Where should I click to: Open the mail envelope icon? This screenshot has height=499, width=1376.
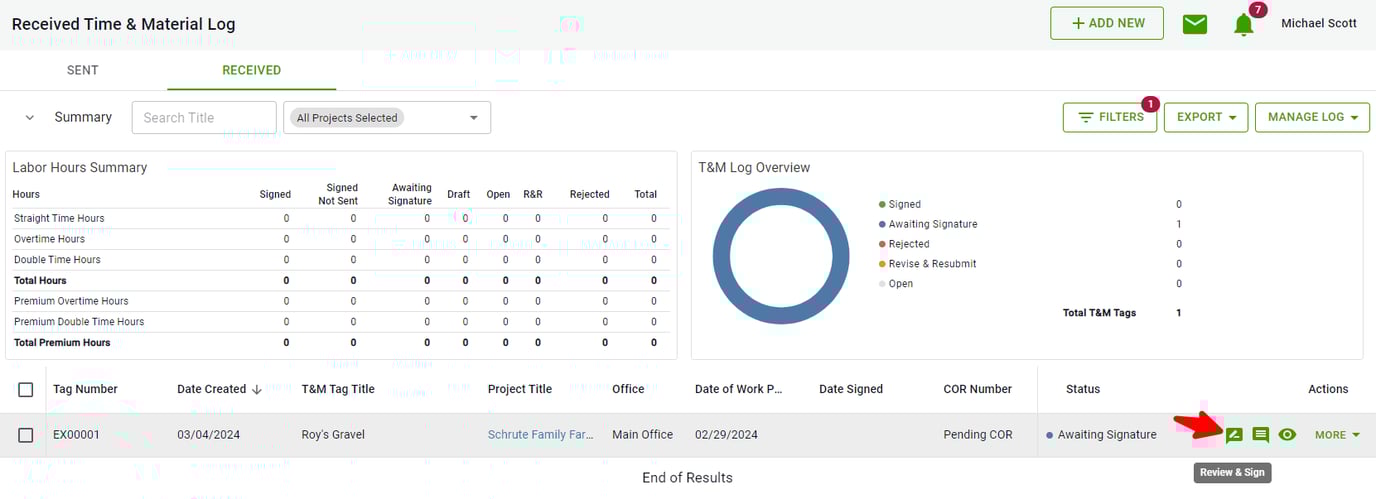pos(1195,24)
